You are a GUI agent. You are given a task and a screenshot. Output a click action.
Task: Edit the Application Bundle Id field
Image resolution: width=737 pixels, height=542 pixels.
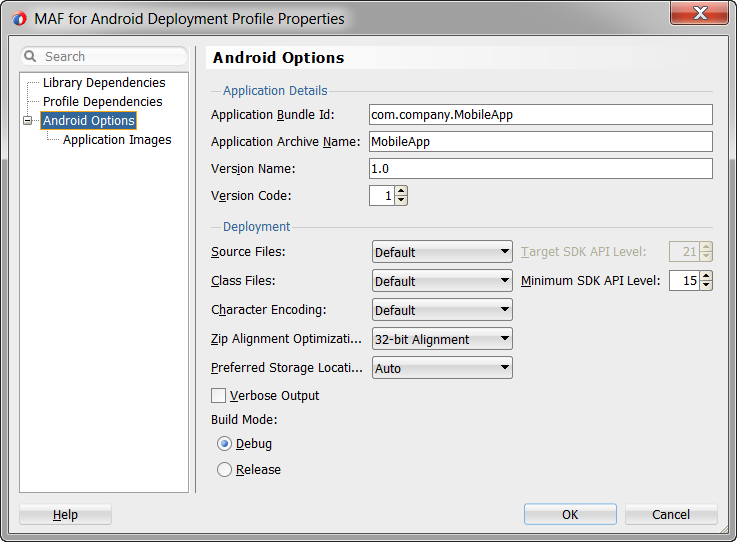click(541, 115)
